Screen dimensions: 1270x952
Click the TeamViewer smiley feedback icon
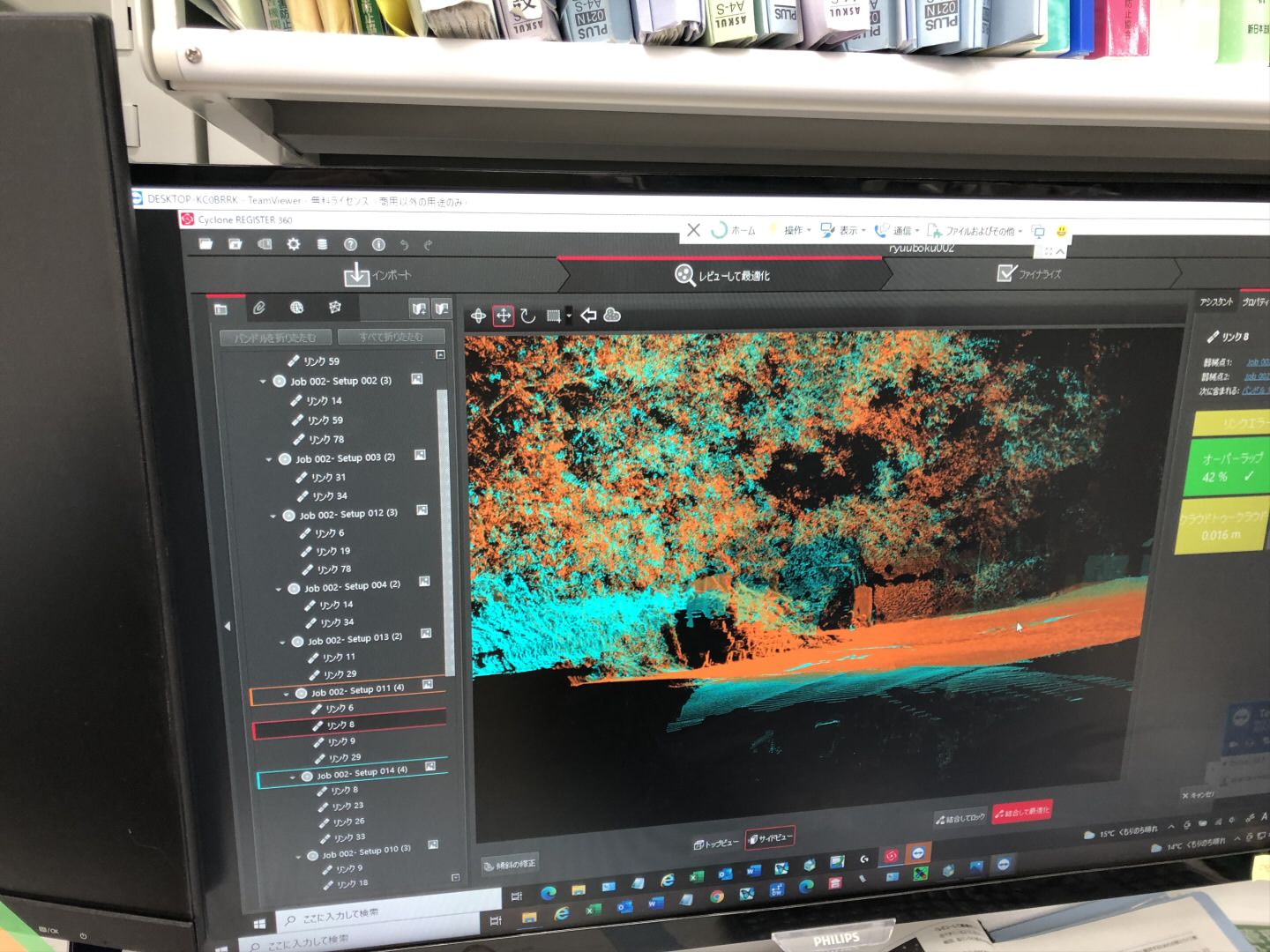click(1062, 231)
